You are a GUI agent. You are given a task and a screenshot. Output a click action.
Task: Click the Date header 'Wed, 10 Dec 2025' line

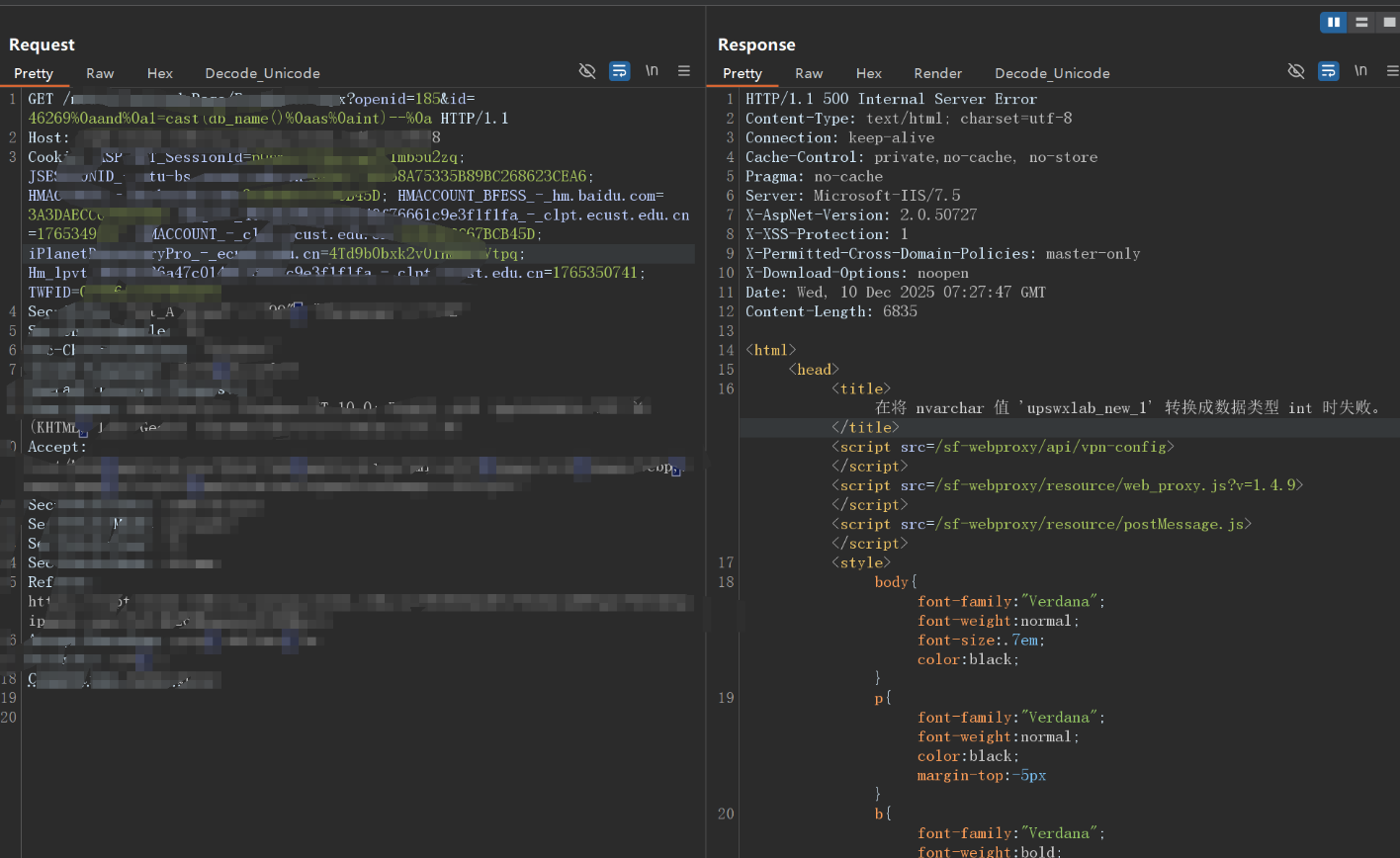896,292
